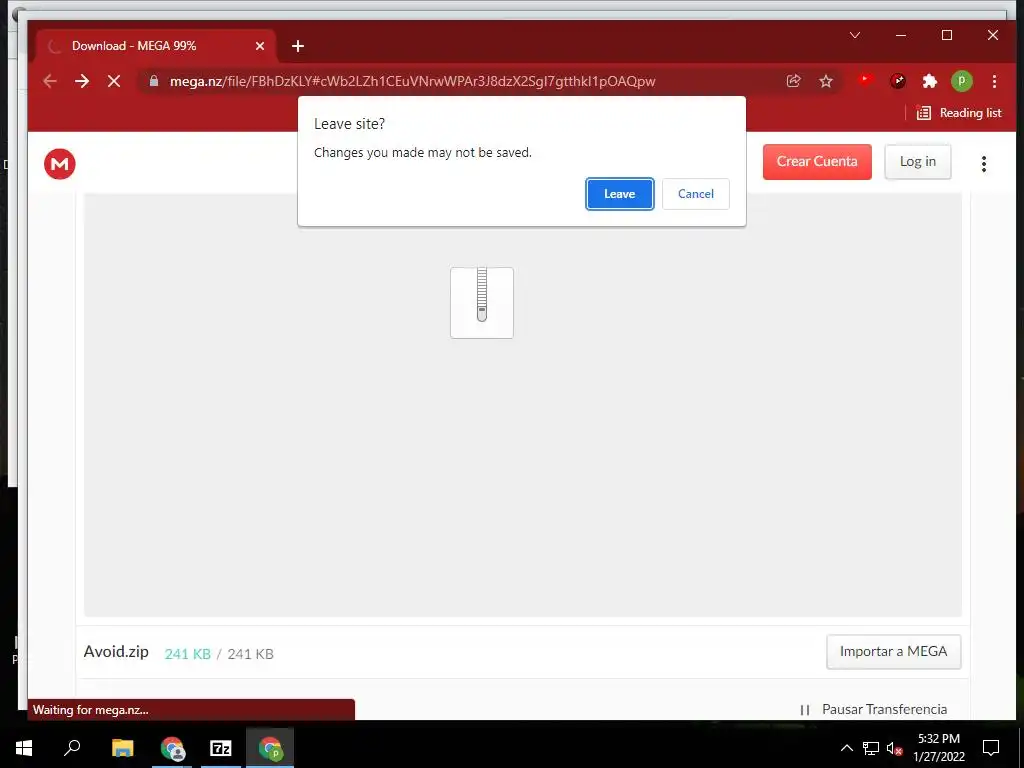
Task: Click the zip file thumbnail
Action: coord(482,302)
